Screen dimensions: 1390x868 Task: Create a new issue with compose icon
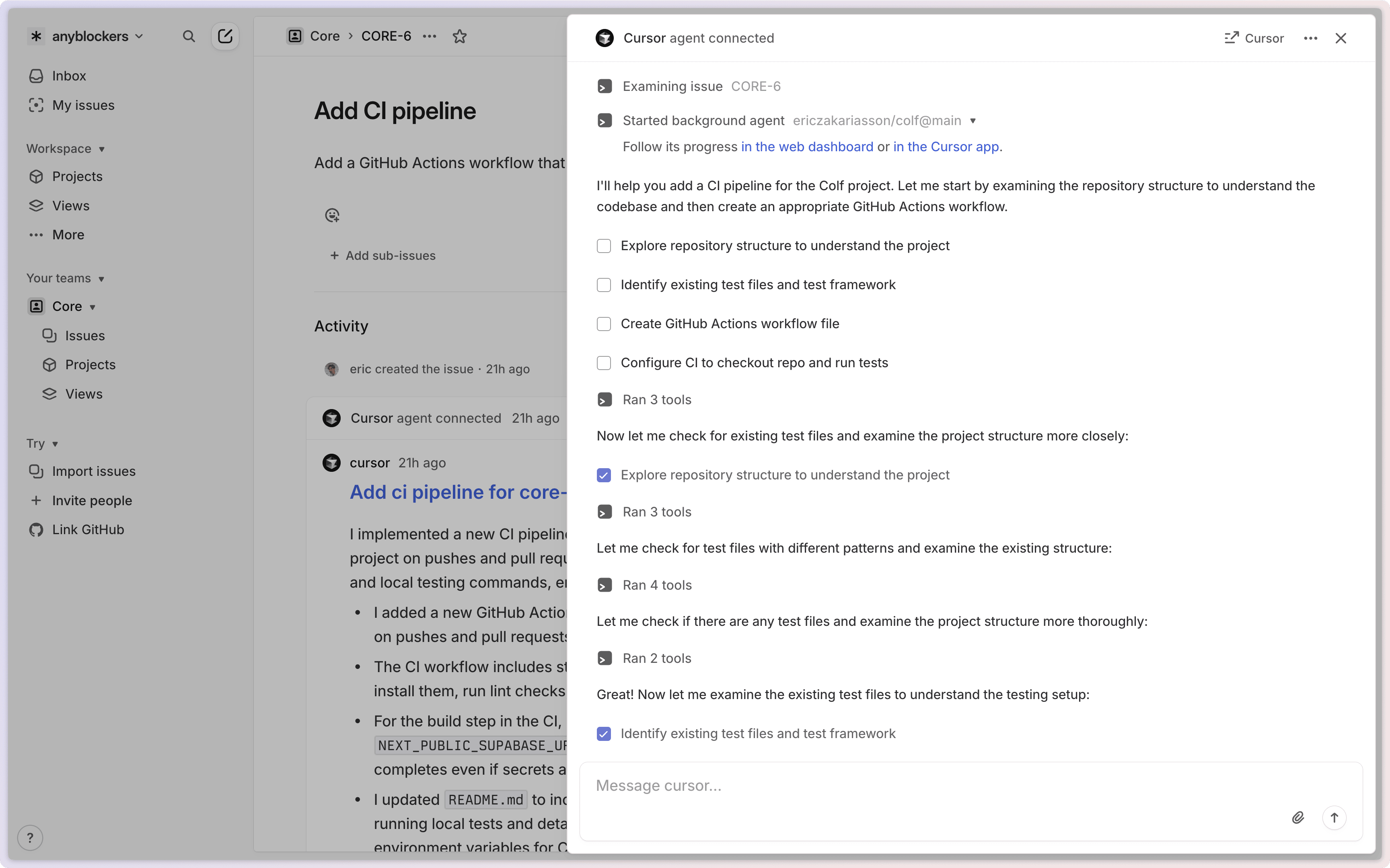(225, 36)
